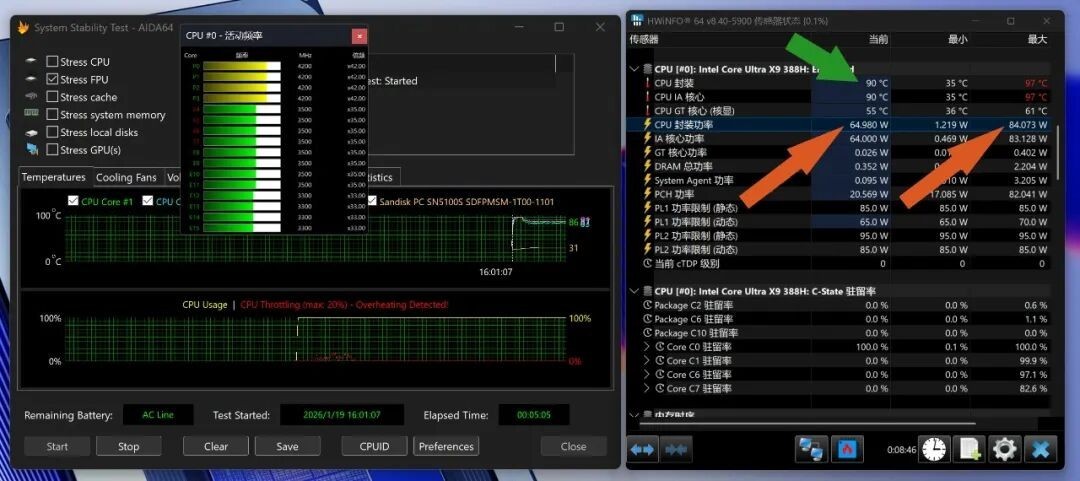Open HWiNFO network remote monitoring icon
The height and width of the screenshot is (481, 1080).
[x=810, y=449]
